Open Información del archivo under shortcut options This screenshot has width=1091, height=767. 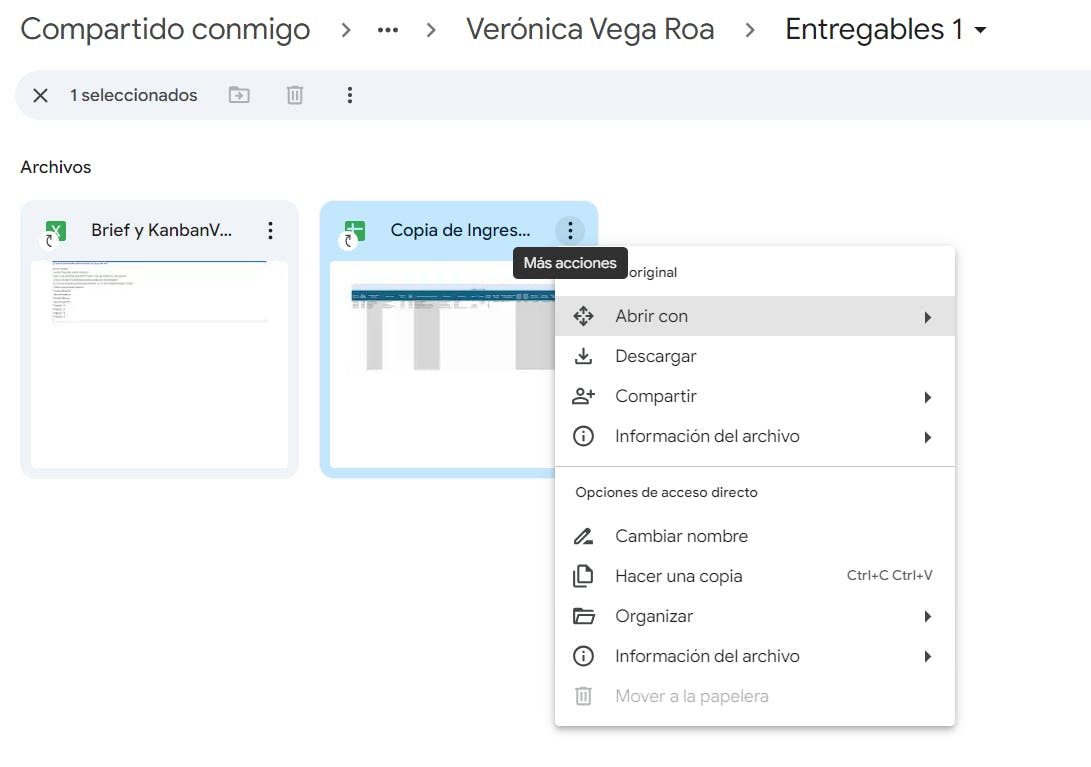coord(707,657)
